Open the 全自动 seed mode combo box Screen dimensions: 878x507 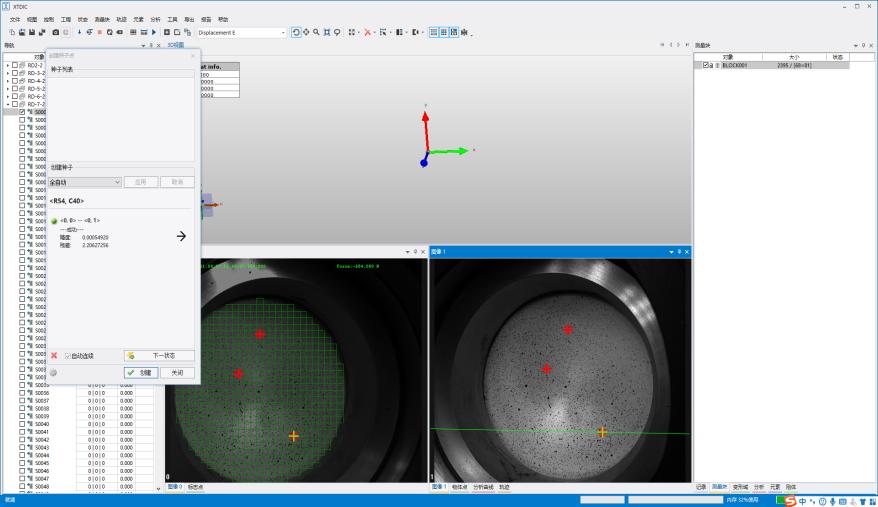click(85, 182)
